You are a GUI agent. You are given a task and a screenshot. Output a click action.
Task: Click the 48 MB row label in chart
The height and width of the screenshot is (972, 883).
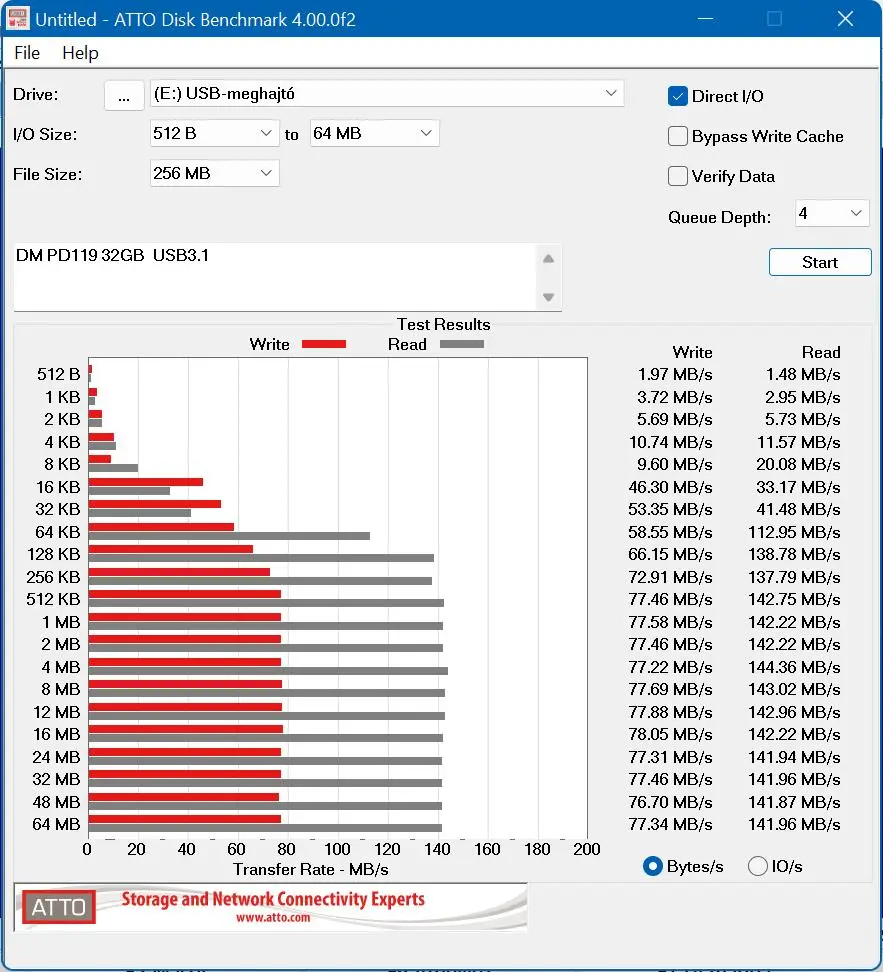coord(56,802)
